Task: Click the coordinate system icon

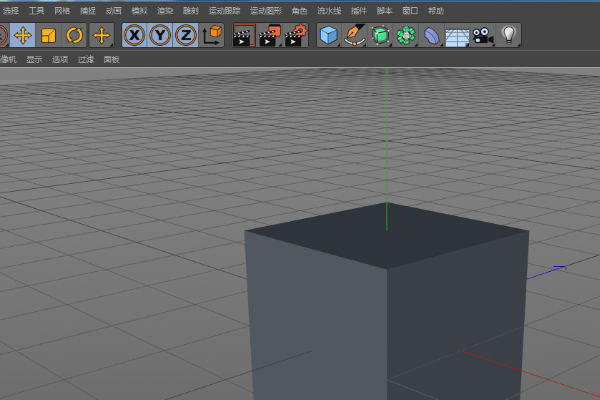Action: pos(212,36)
